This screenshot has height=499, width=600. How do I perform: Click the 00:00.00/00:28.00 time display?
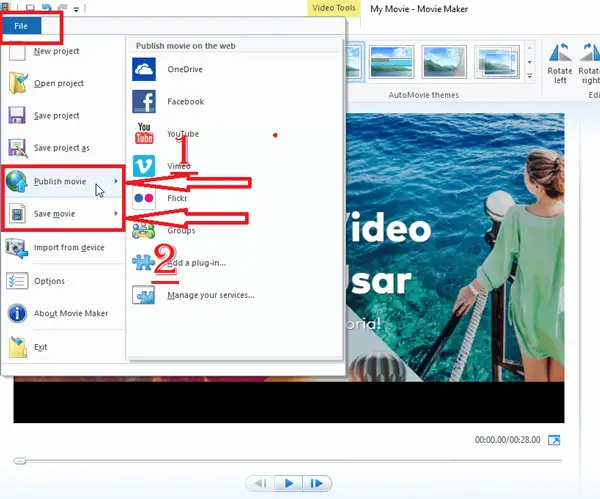[507, 440]
